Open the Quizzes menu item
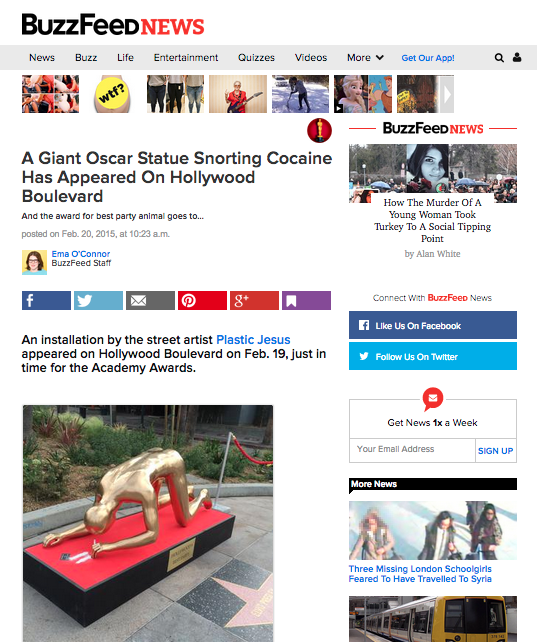This screenshot has width=537, height=642. pyautogui.click(x=256, y=58)
